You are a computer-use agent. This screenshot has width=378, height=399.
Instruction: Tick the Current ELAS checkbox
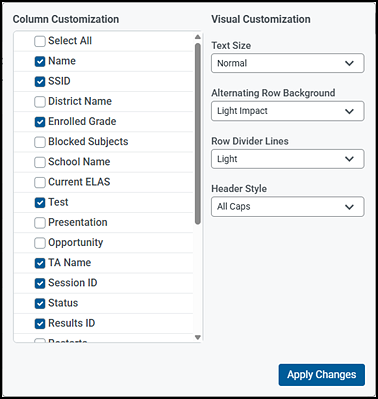(40, 182)
